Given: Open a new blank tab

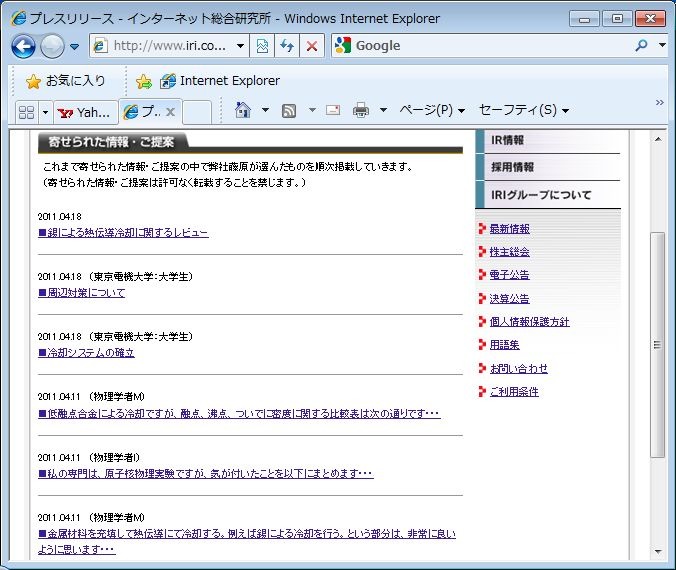Looking at the screenshot, I should [x=197, y=113].
